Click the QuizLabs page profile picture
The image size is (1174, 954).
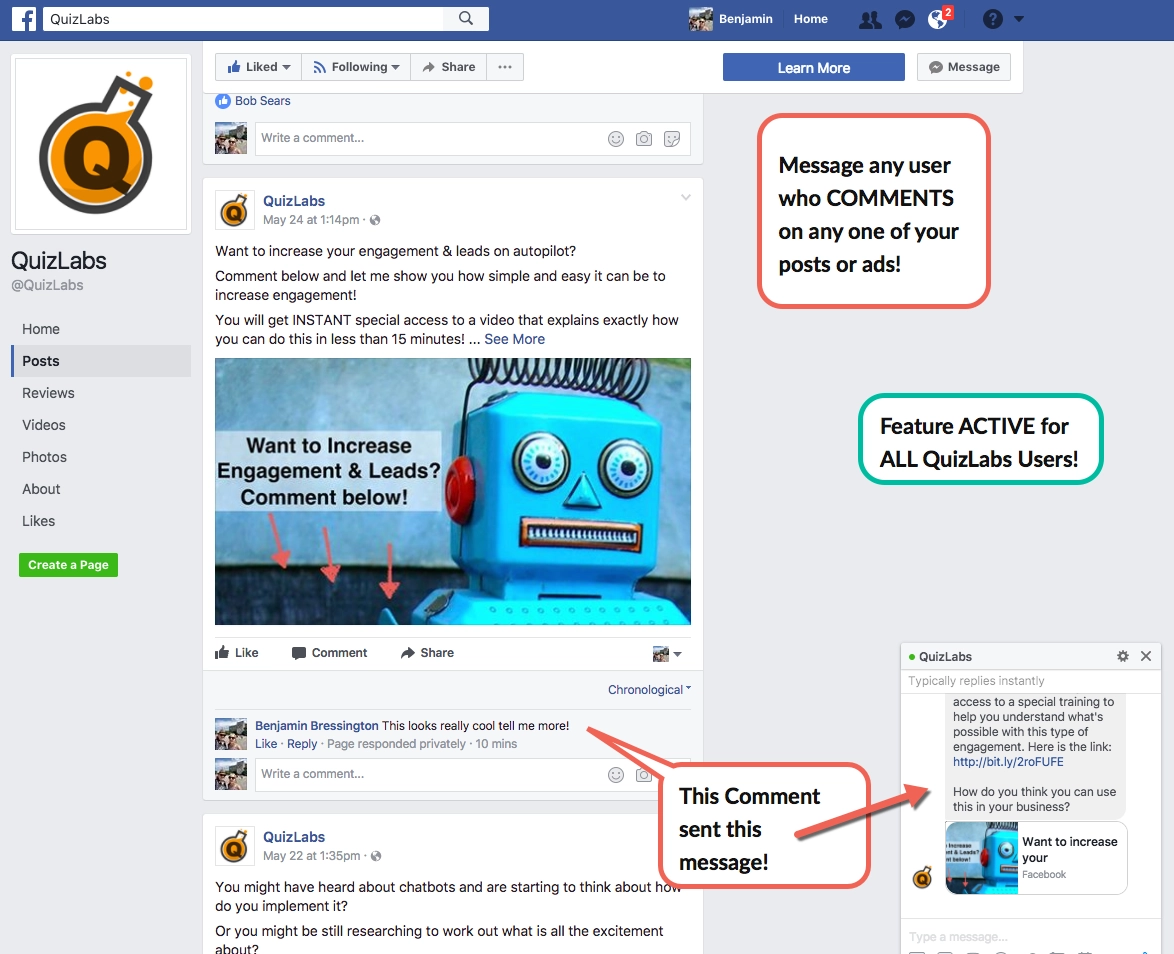[100, 144]
